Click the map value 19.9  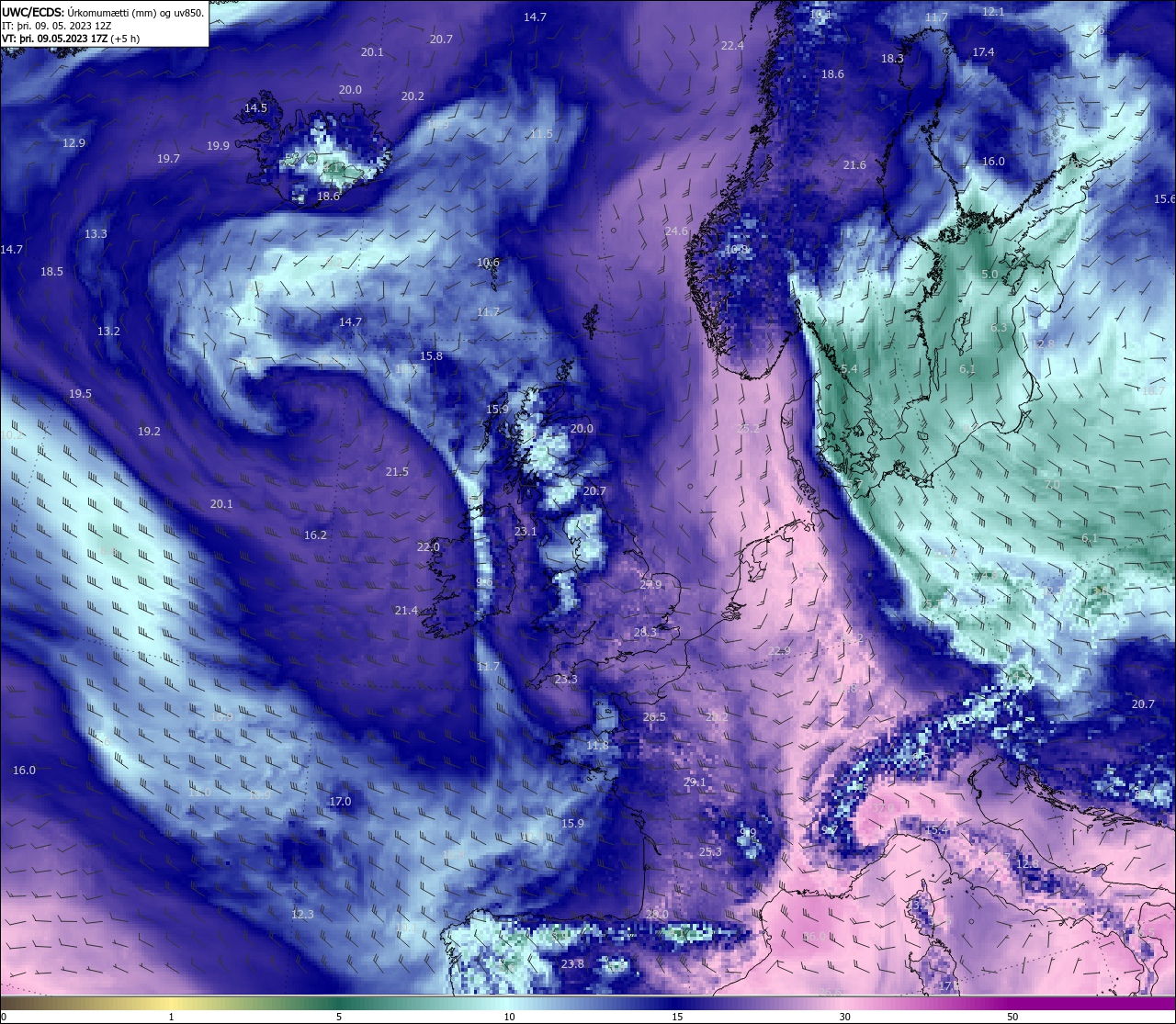tap(218, 146)
